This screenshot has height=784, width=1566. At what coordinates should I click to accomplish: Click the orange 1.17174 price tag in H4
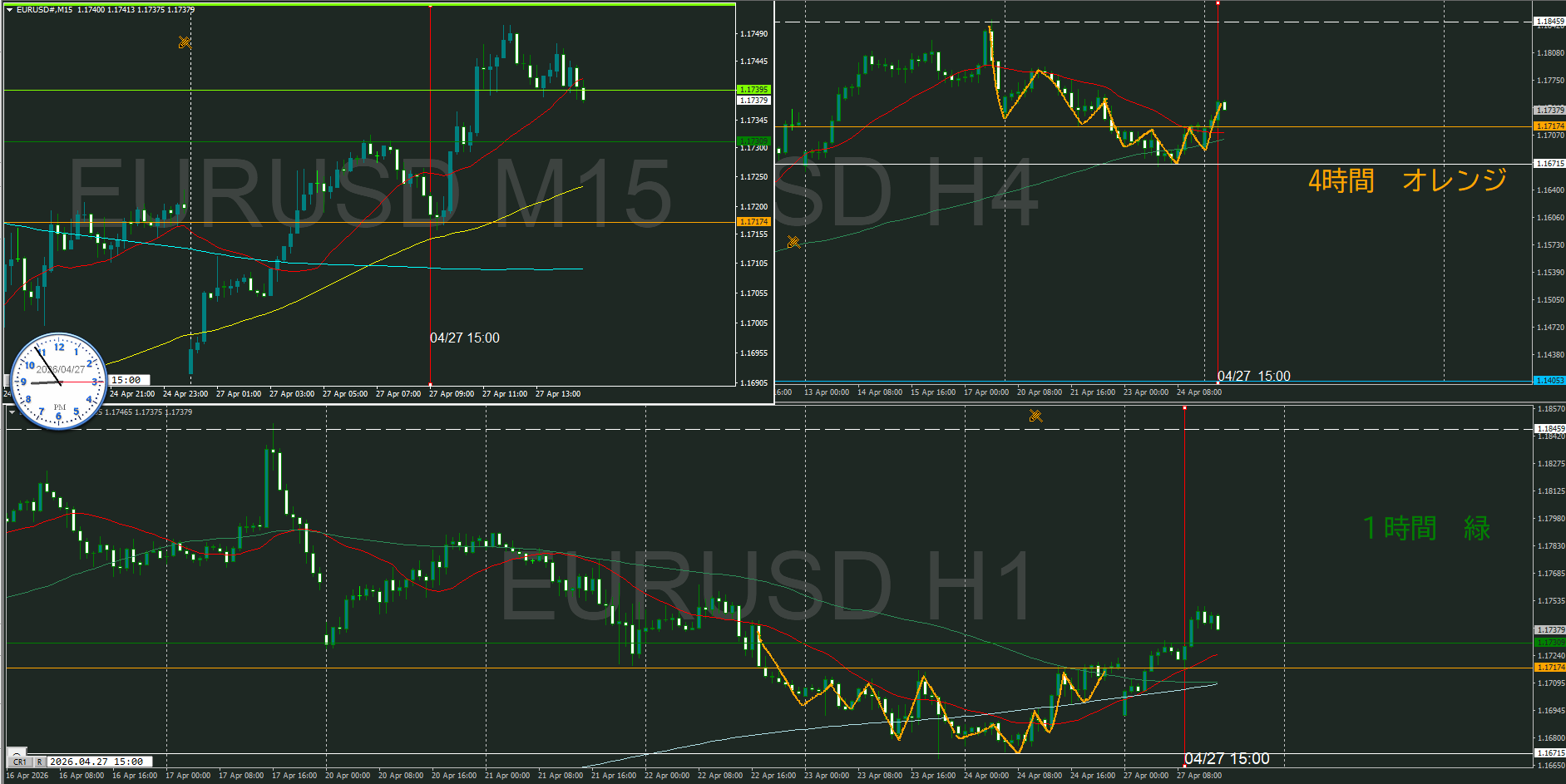(x=1549, y=126)
